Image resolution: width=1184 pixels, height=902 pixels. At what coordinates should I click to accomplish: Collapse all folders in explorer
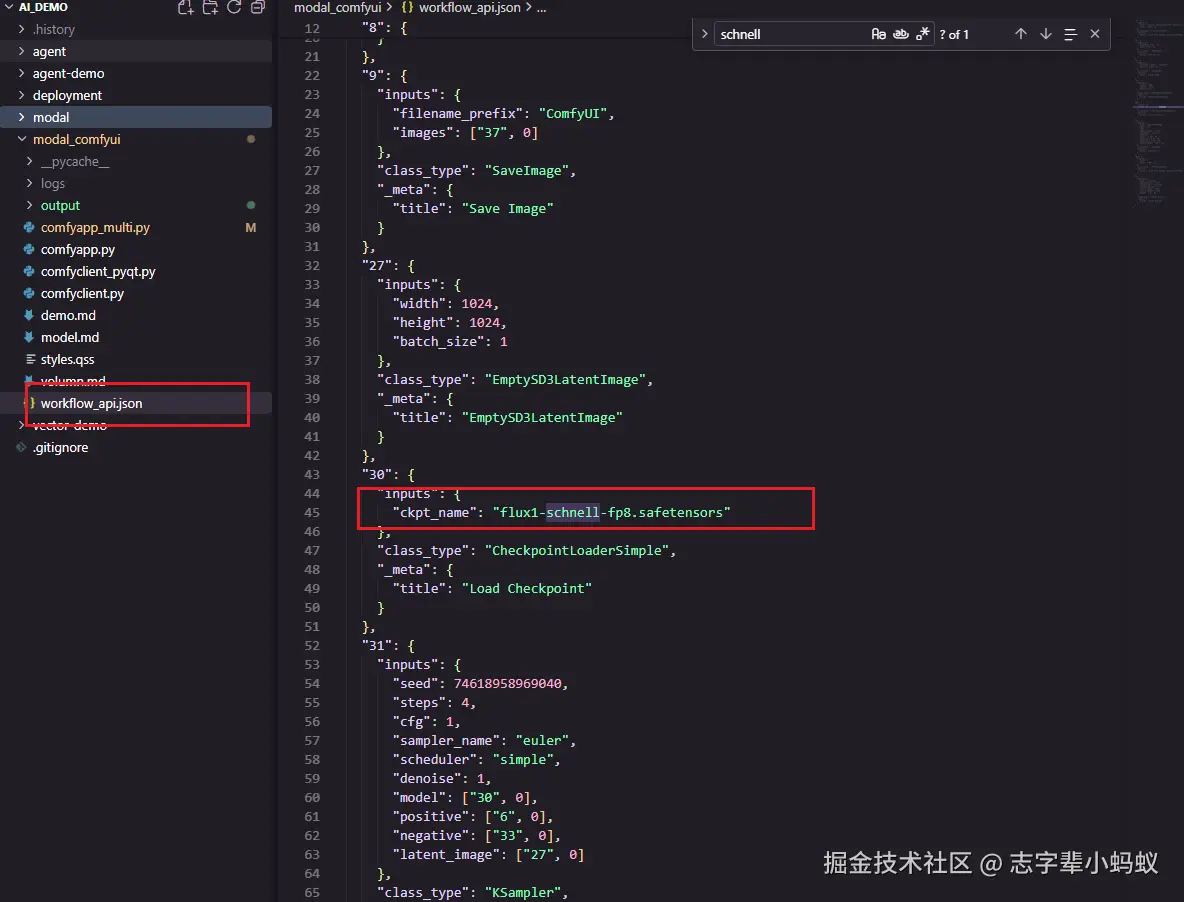pyautogui.click(x=257, y=8)
